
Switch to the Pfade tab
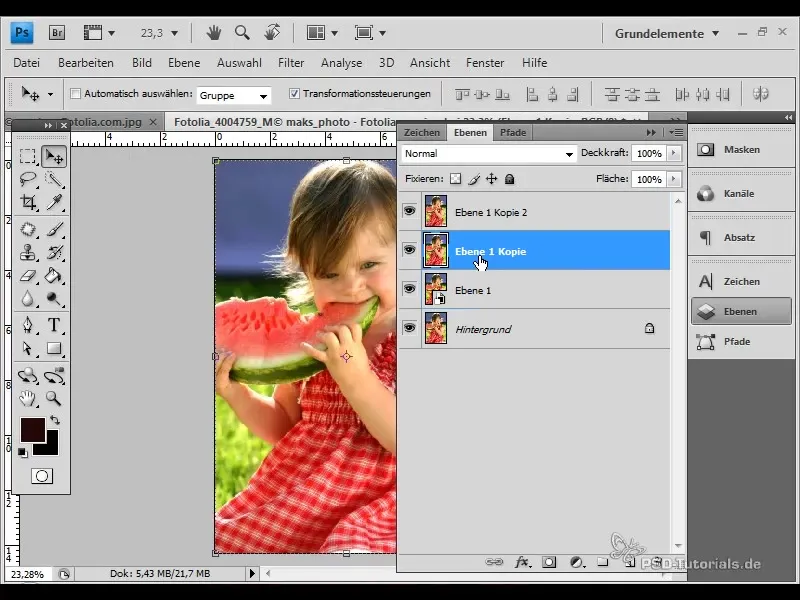click(x=513, y=133)
